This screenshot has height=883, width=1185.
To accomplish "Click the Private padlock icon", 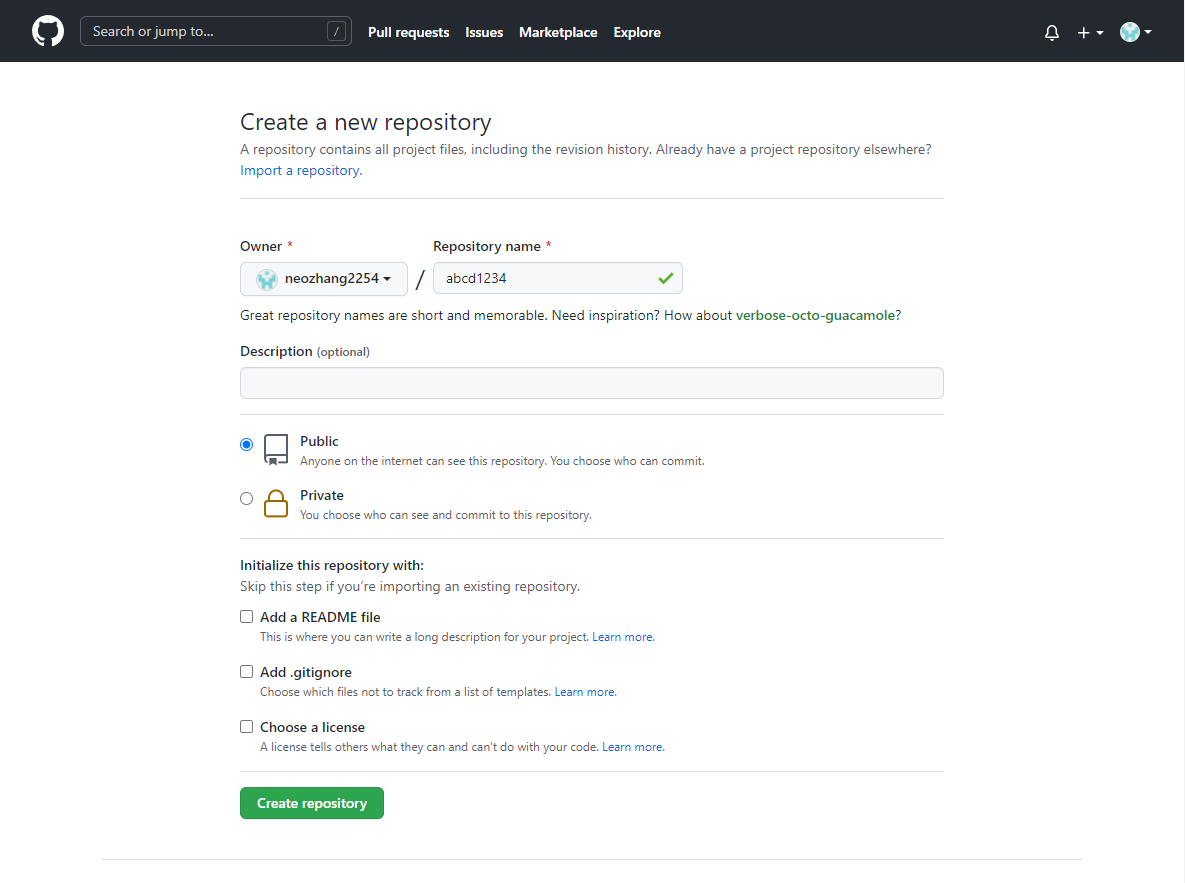I will click(x=276, y=504).
